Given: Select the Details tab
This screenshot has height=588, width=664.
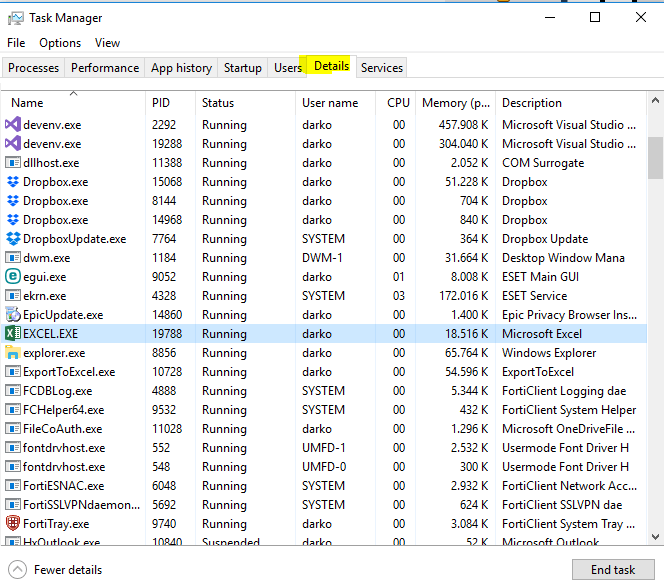Looking at the screenshot, I should 332,66.
